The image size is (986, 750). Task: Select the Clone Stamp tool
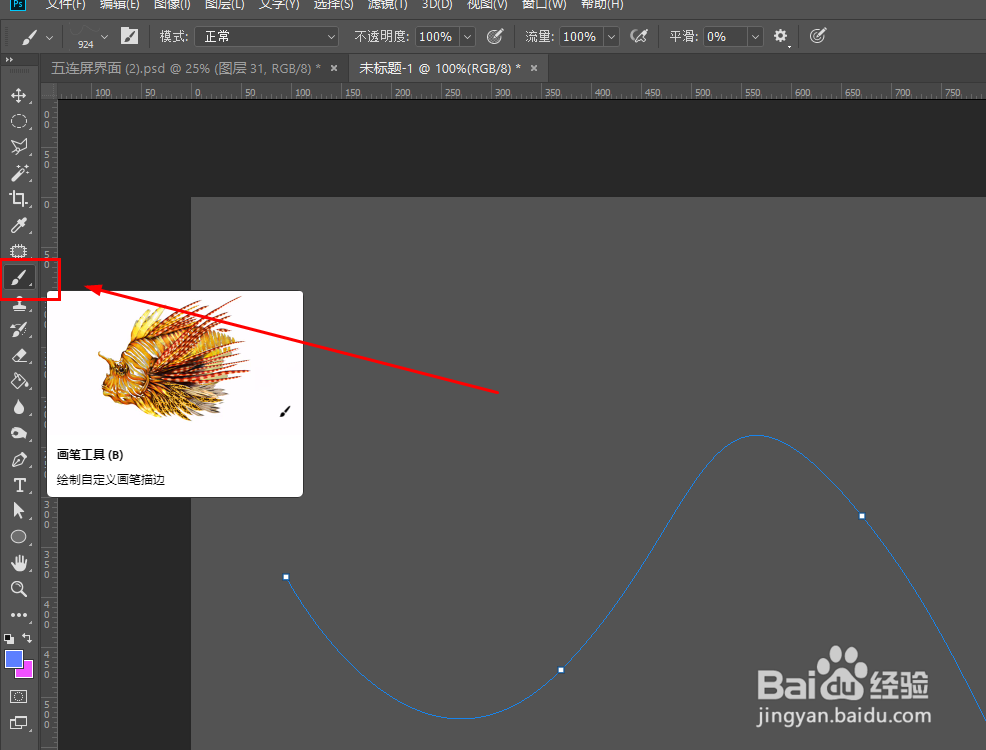click(x=19, y=304)
